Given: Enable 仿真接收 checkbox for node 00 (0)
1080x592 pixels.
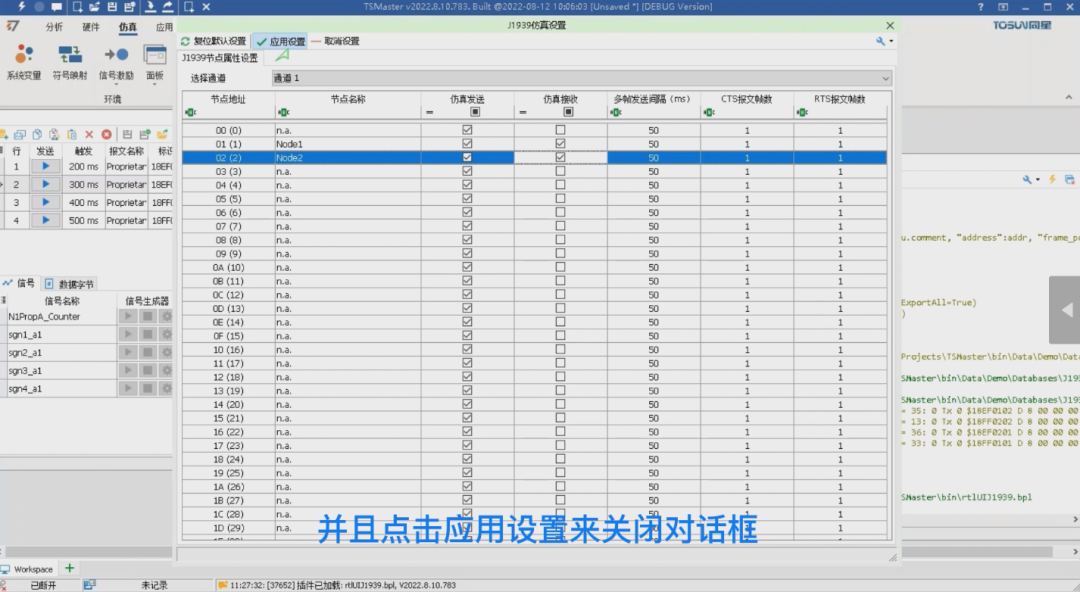Looking at the screenshot, I should [560, 130].
